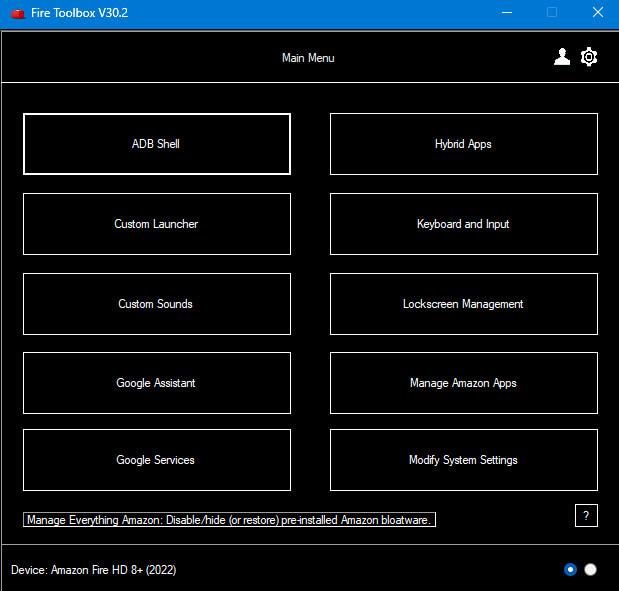Screen dimensions: 619x591
Task: Click the Device: Amazon Fire HD 8+ (2022) text
Action: (94, 570)
